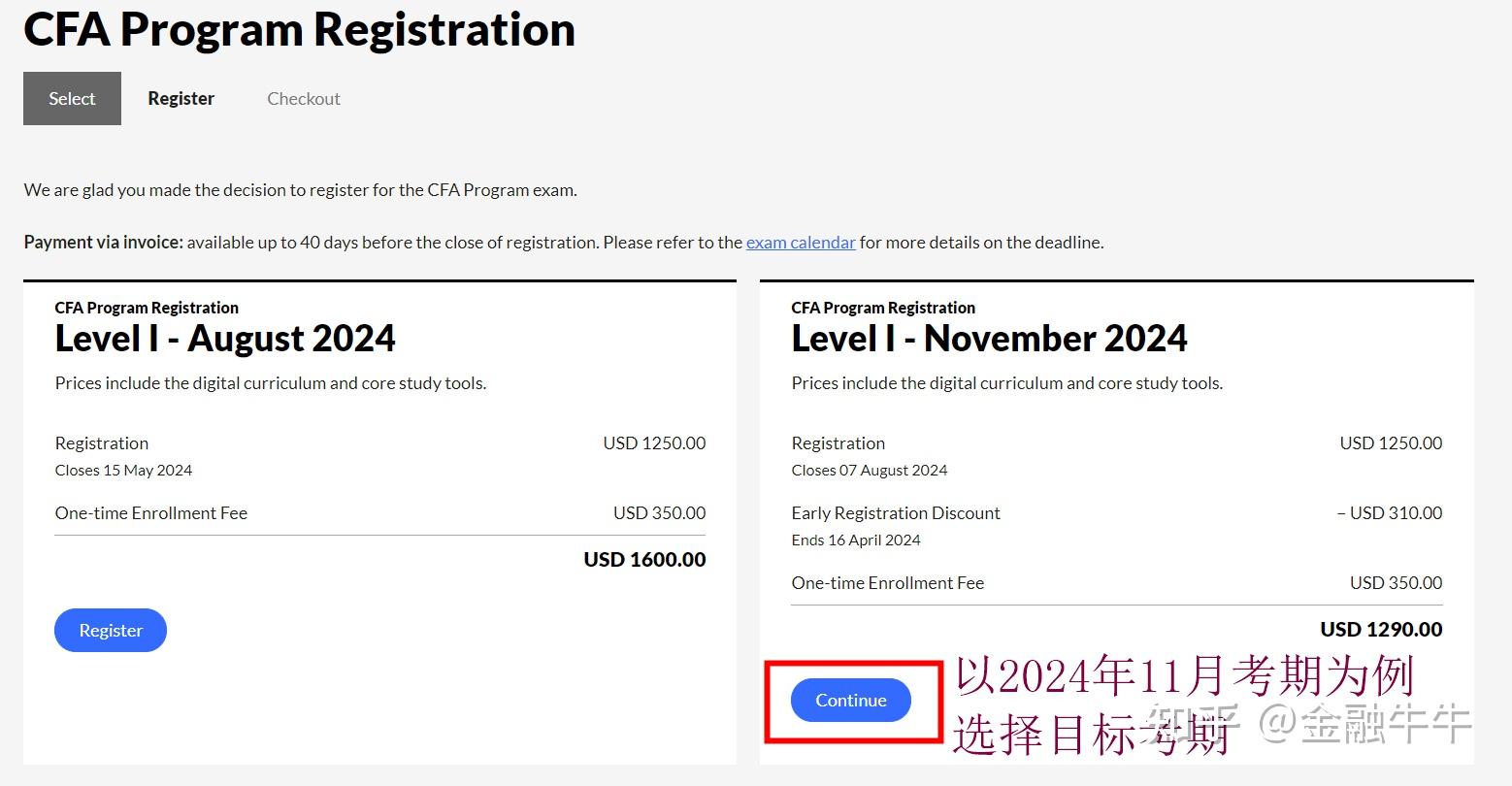Screen dimensions: 1512x786
Task: Click the Select step tab
Action: click(71, 98)
